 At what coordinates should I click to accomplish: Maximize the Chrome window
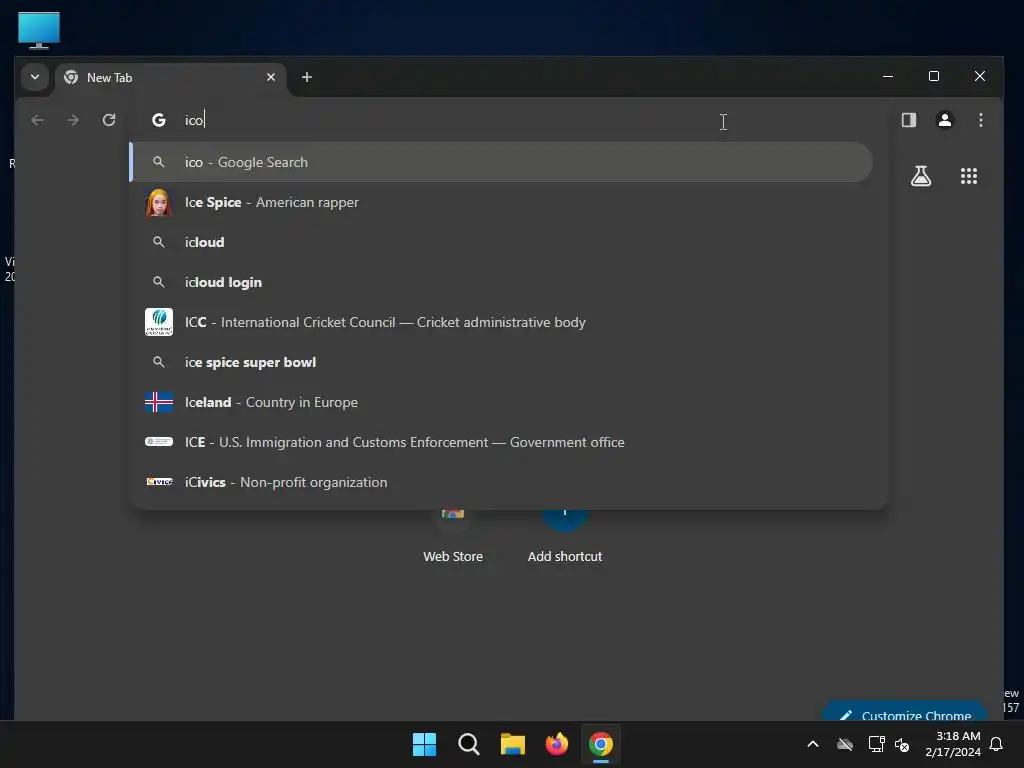[x=934, y=76]
